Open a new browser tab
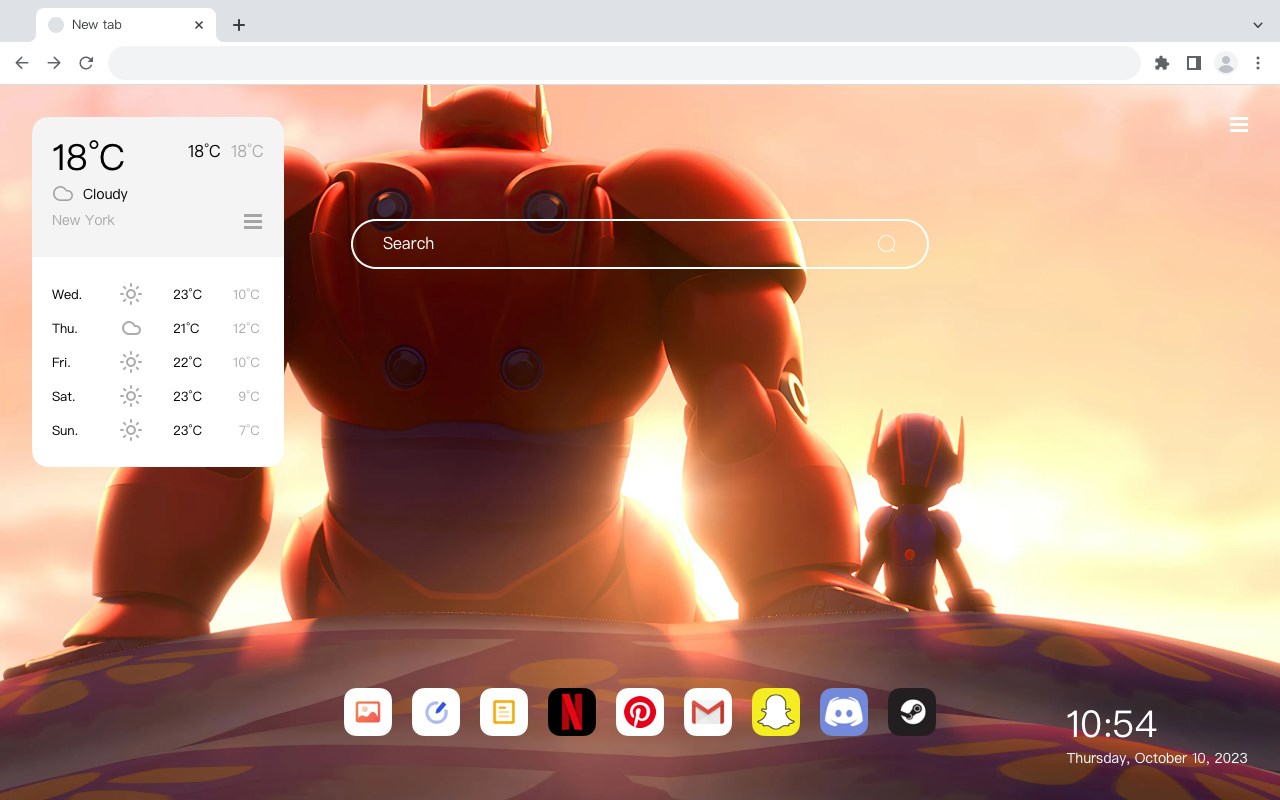Screen dimensions: 1280x800 pyautogui.click(x=238, y=25)
